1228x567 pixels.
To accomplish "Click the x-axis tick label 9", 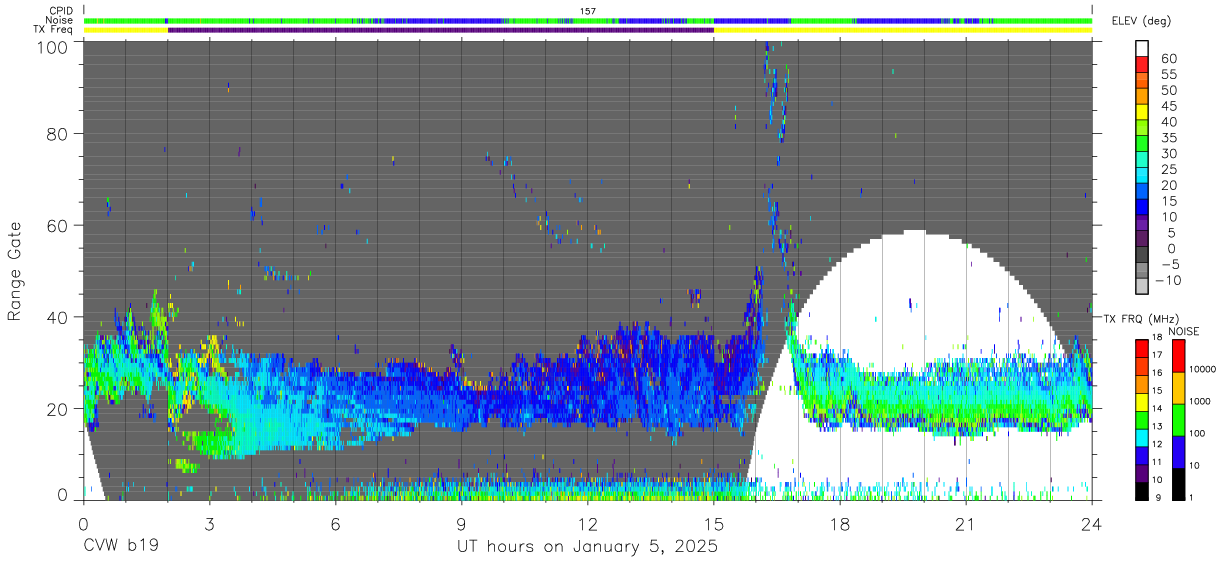I will [461, 524].
